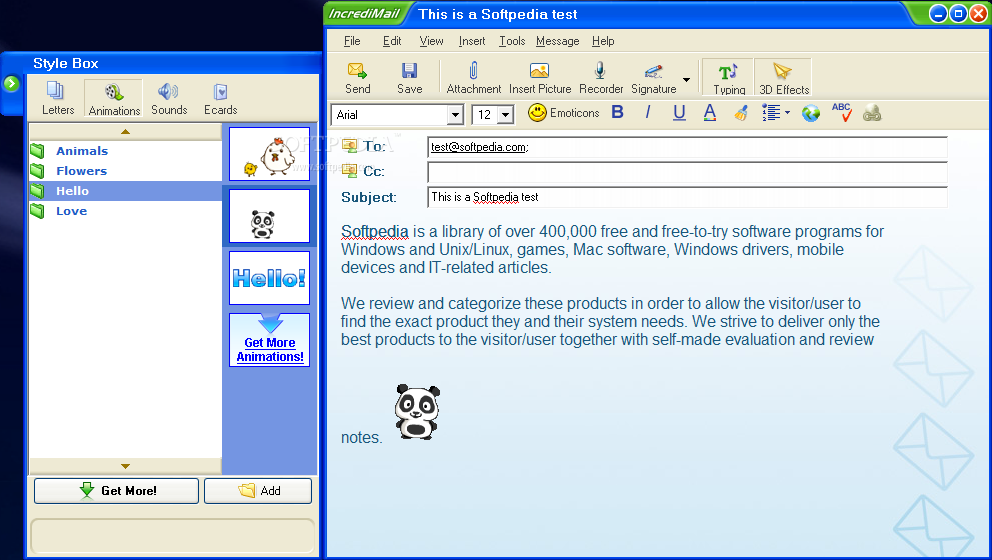Select the Hello category folder
The height and width of the screenshot is (560, 992).
[x=125, y=191]
